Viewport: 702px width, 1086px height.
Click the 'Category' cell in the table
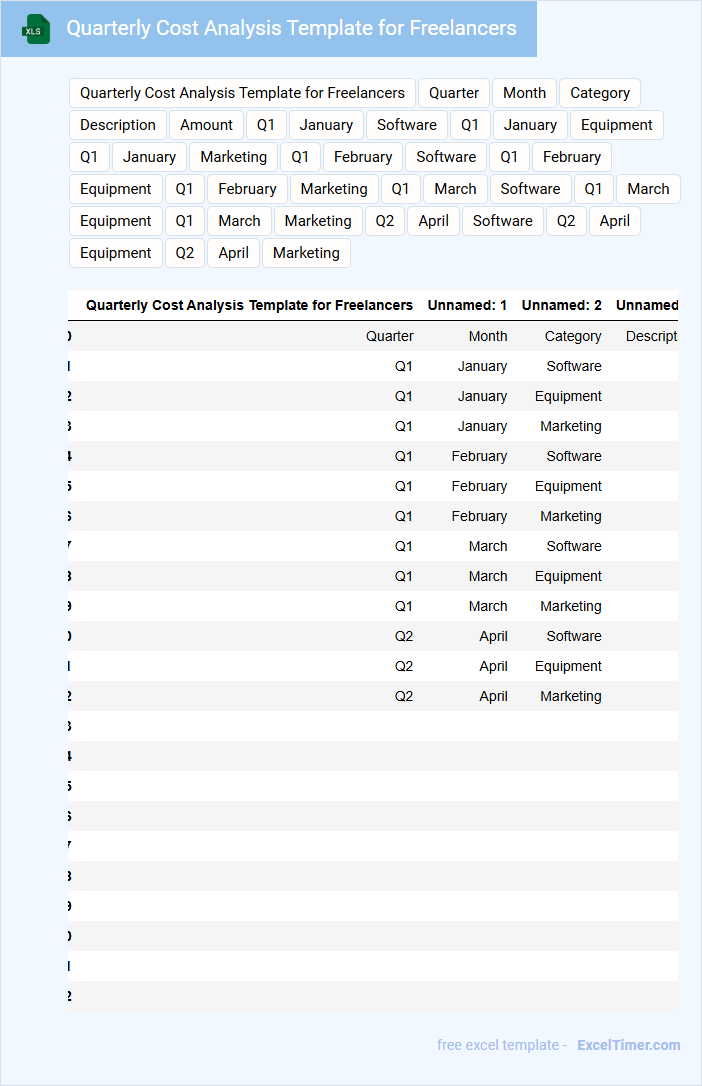[x=573, y=336]
